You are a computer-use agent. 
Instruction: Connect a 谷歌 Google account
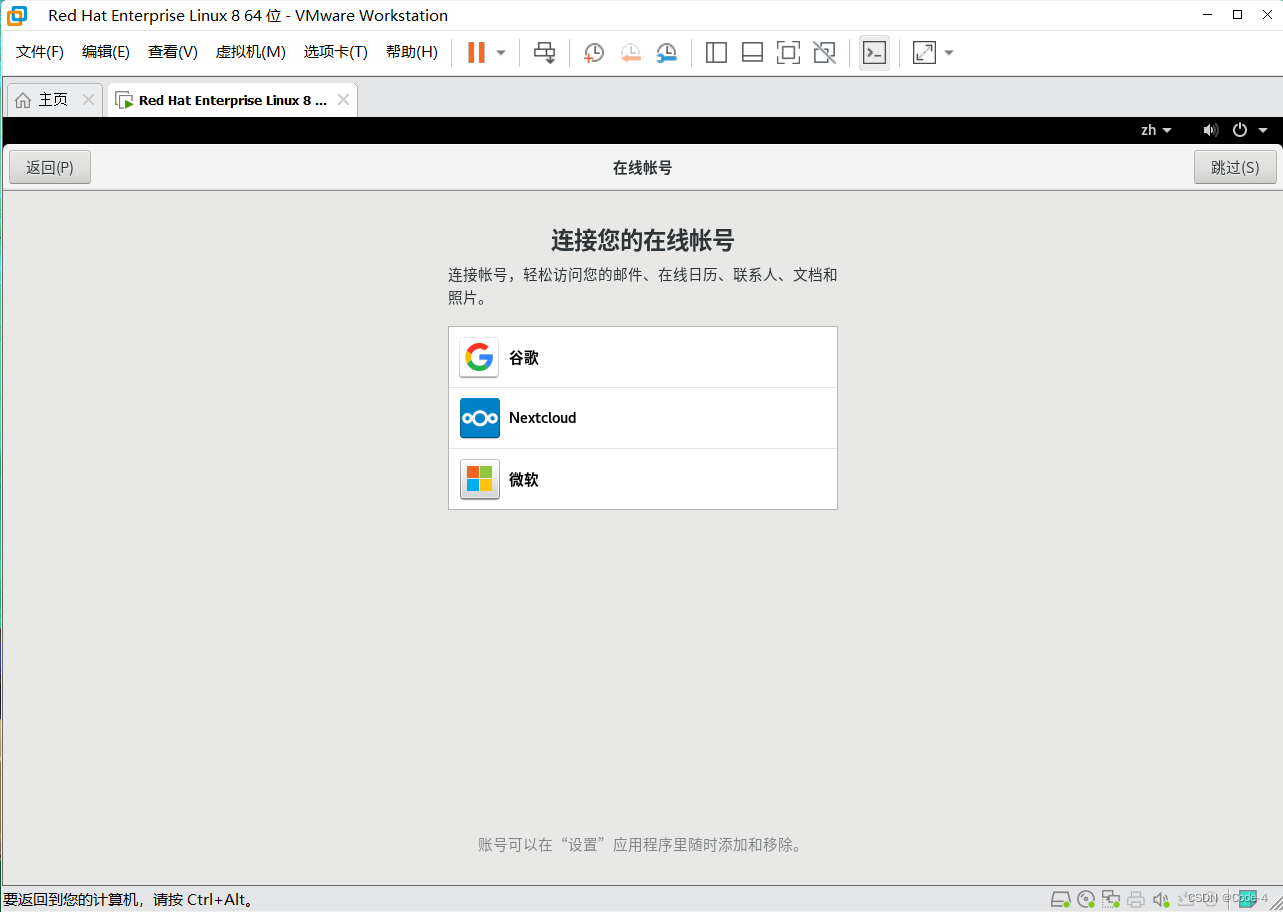point(643,357)
